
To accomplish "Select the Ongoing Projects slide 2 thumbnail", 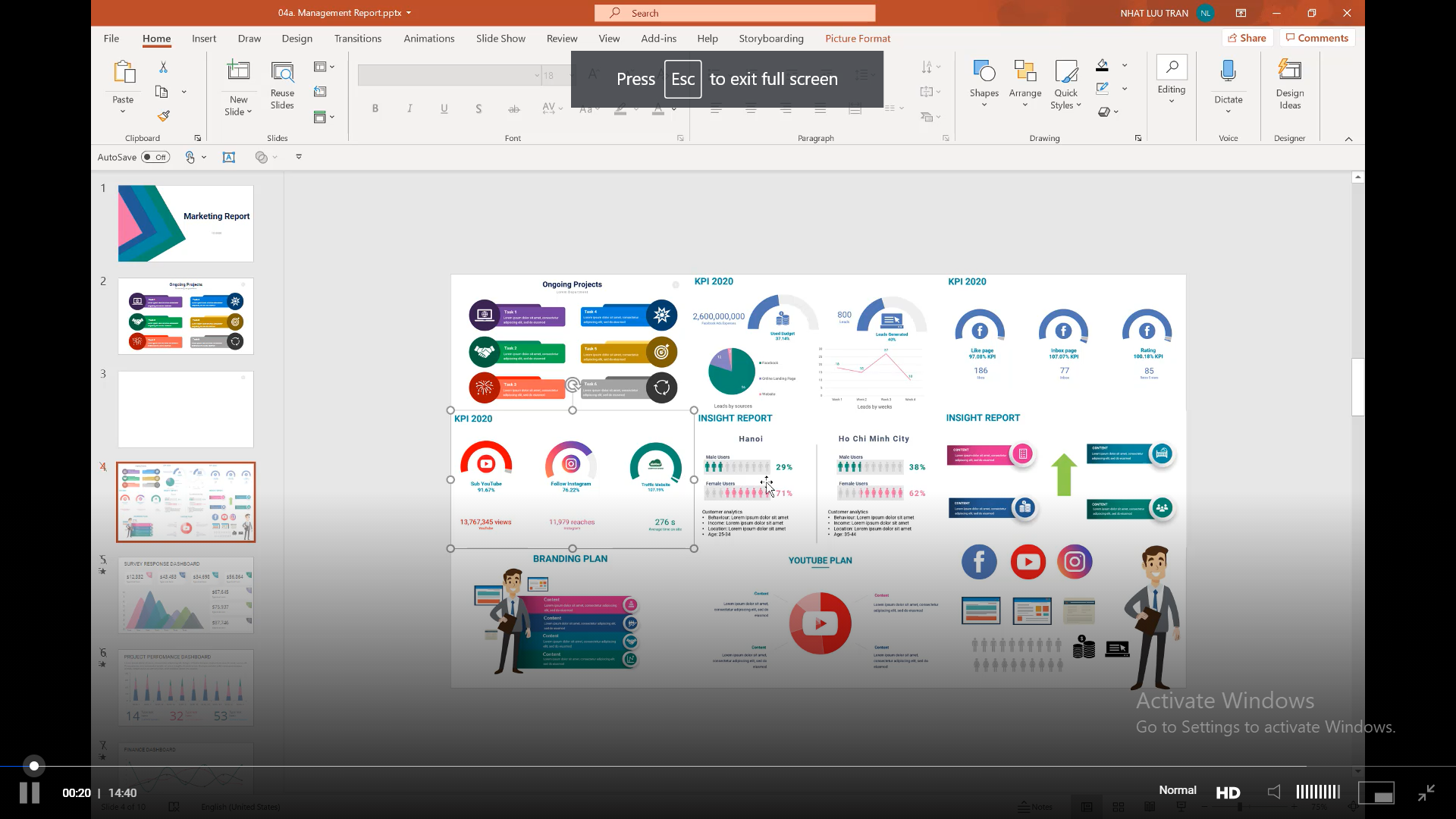I will pos(186,316).
